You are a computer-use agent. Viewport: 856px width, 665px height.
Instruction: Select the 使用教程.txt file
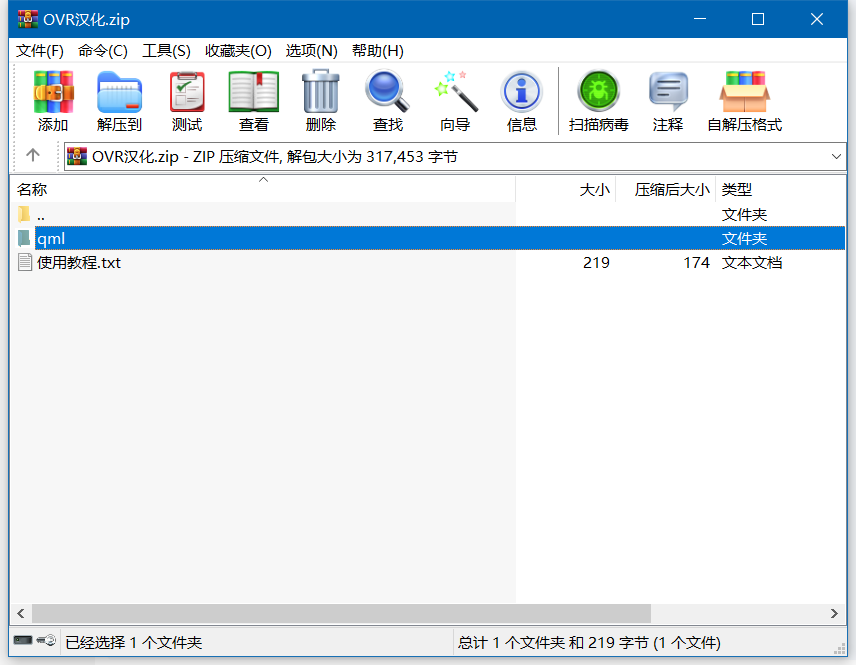click(78, 263)
